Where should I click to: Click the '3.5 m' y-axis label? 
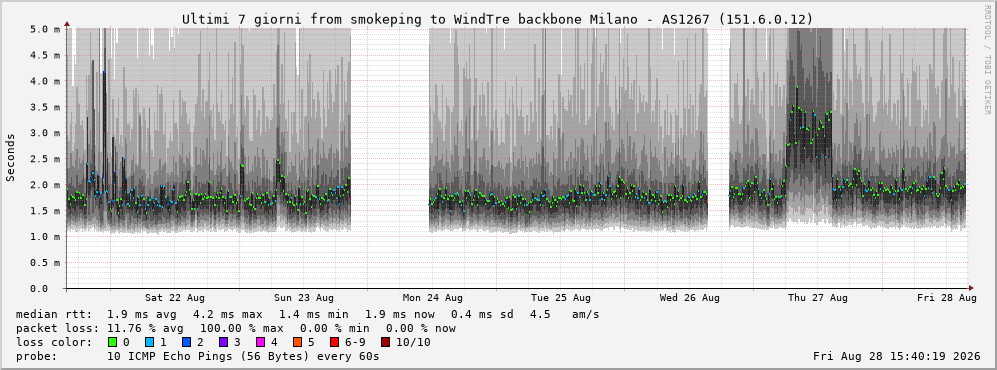click(x=45, y=107)
